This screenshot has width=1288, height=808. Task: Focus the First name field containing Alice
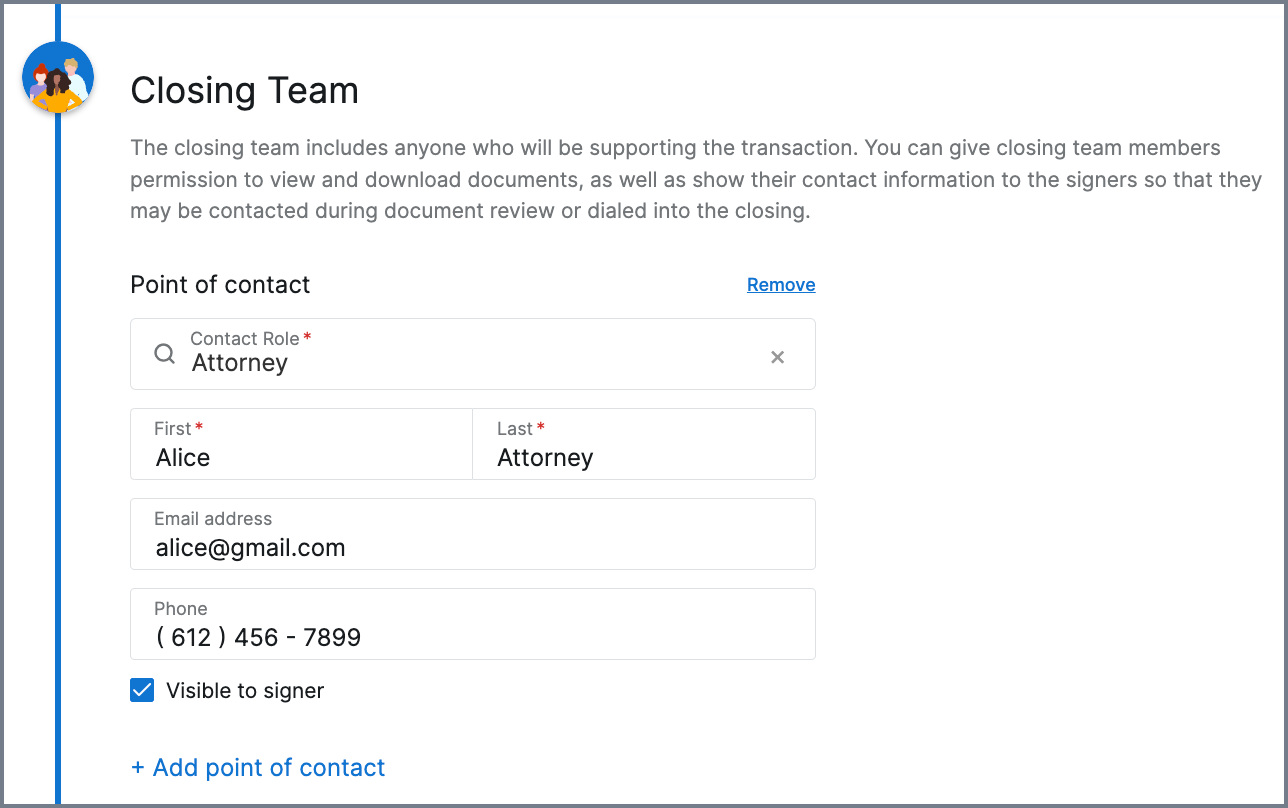coord(301,444)
